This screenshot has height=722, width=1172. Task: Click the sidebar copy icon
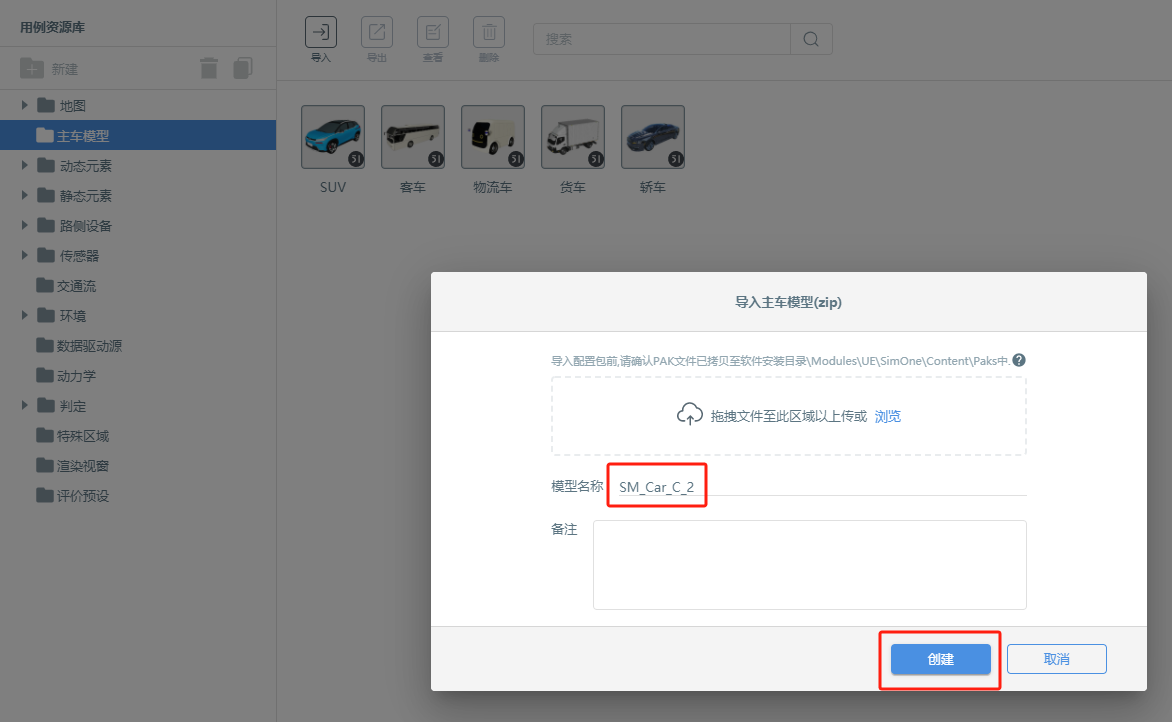(x=243, y=68)
